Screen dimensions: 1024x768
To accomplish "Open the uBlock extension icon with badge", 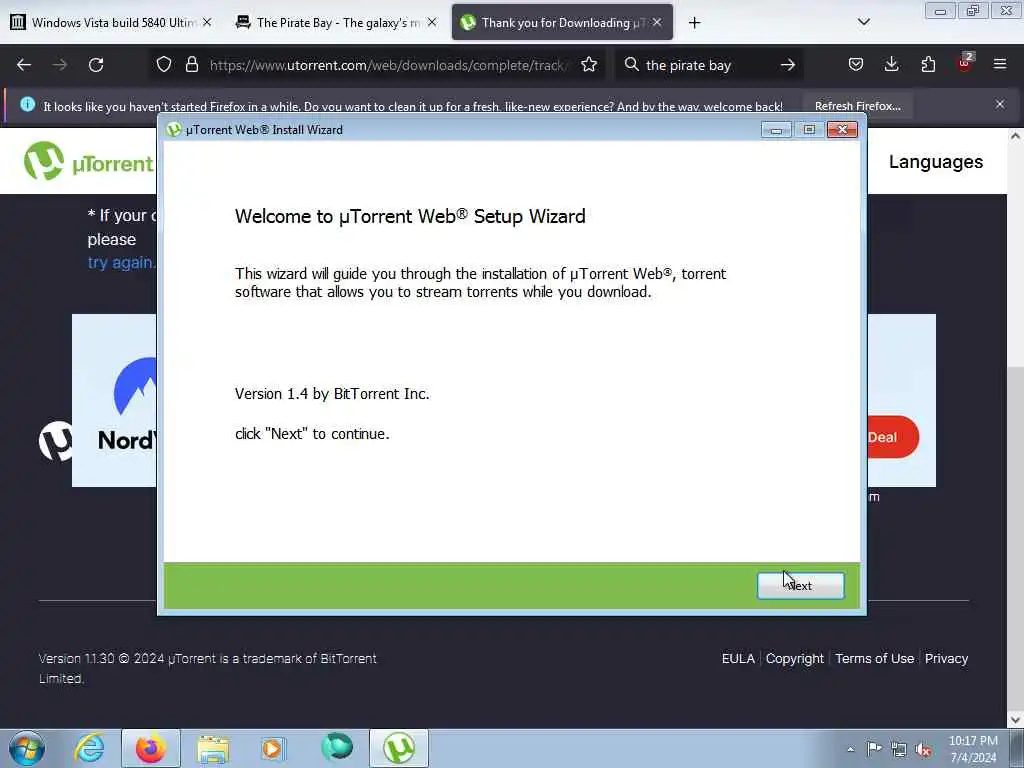I will pos(965,63).
